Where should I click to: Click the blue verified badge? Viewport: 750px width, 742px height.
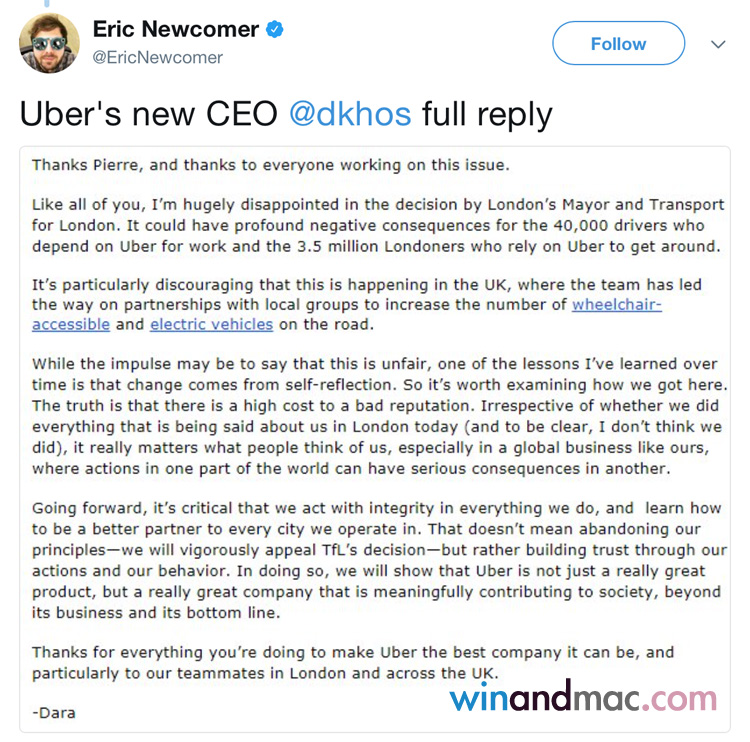pos(273,29)
